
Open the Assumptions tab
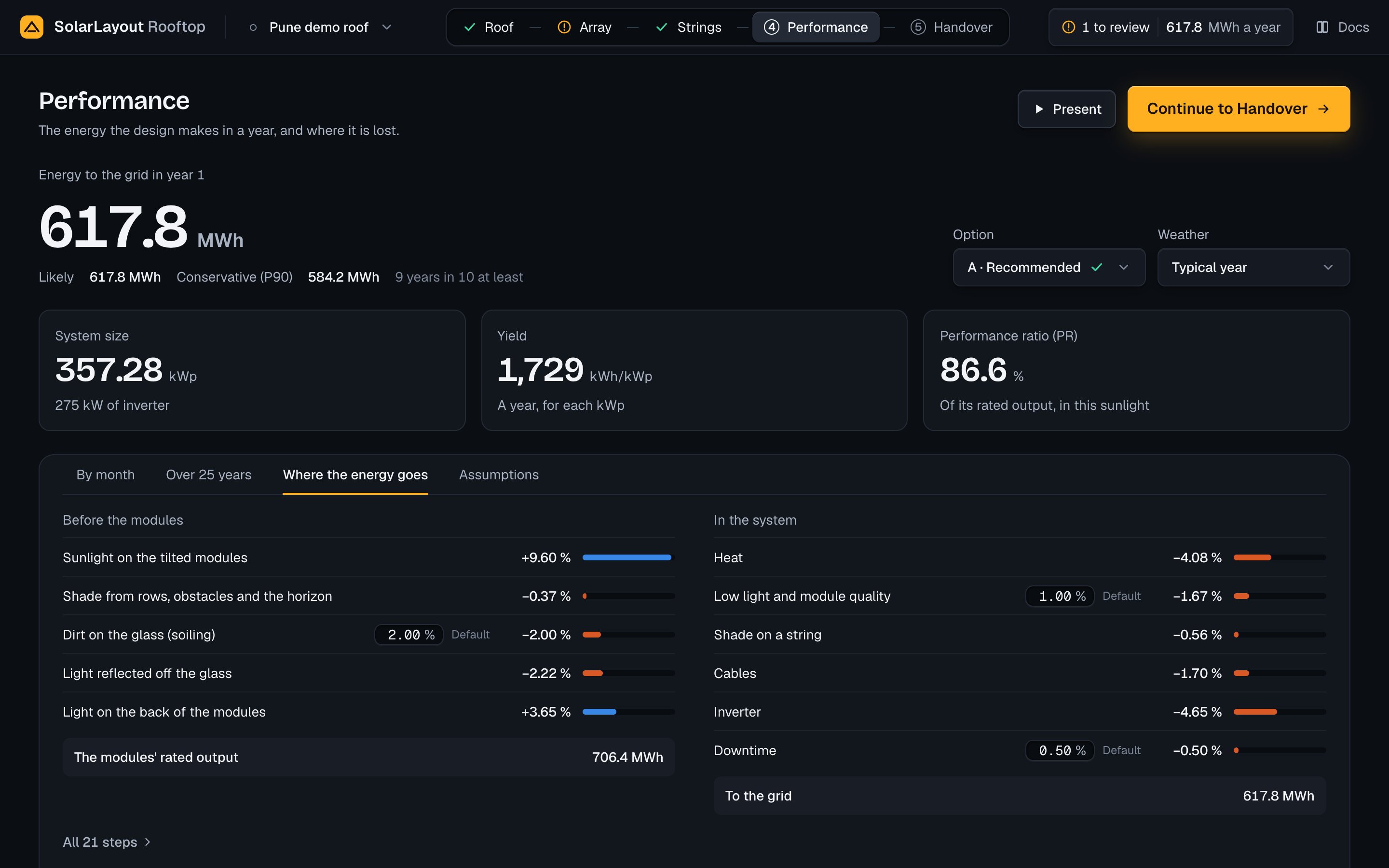[499, 475]
